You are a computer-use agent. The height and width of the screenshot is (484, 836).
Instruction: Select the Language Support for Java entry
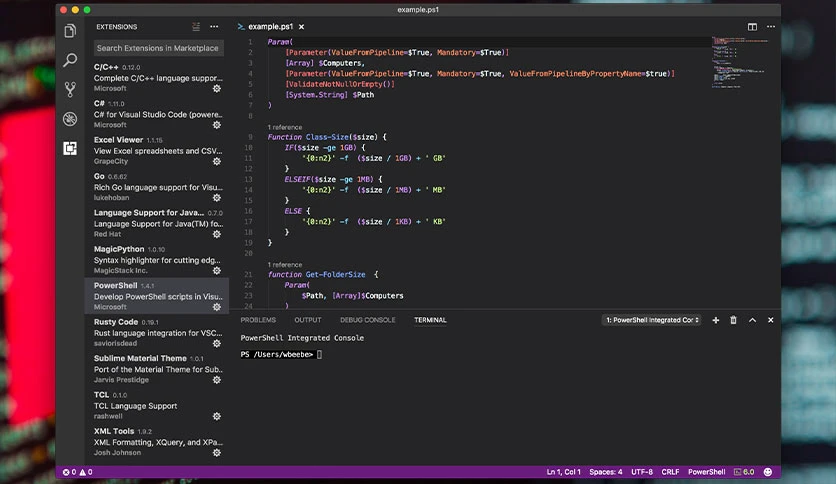pos(157,223)
